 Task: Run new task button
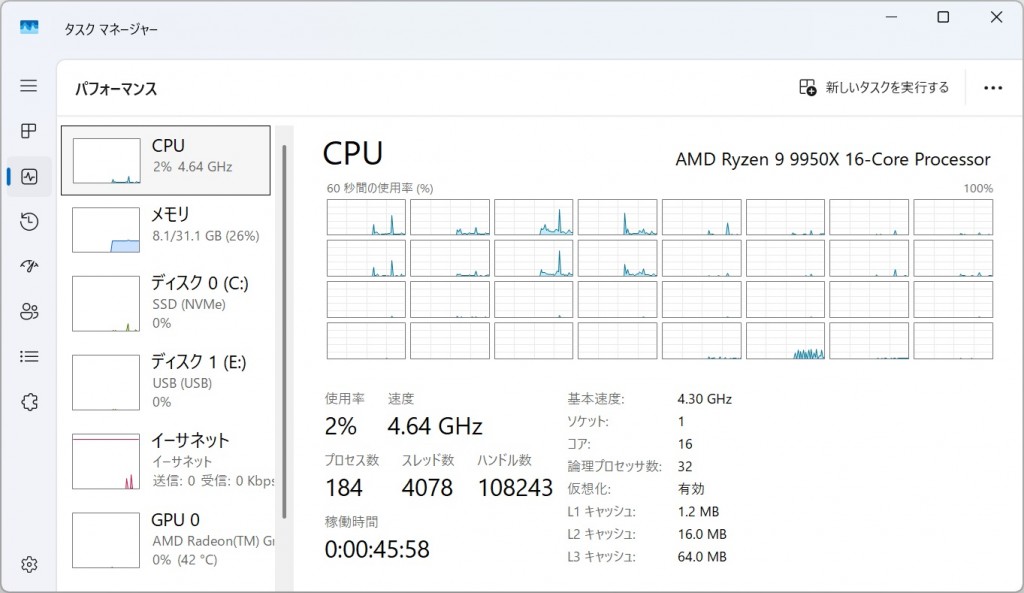coord(874,88)
